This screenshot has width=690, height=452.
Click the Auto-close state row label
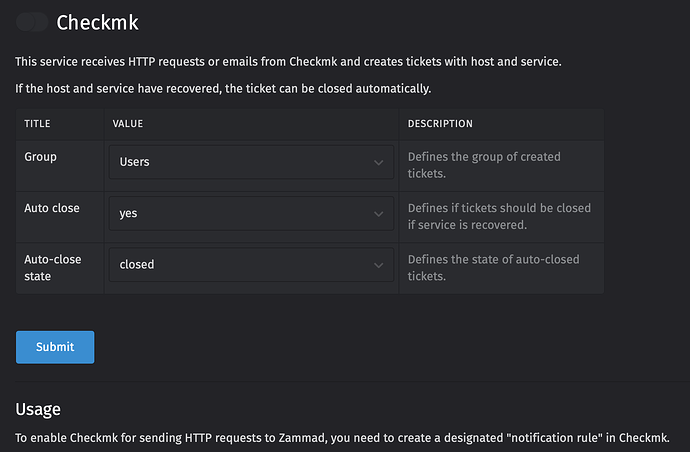(x=53, y=267)
